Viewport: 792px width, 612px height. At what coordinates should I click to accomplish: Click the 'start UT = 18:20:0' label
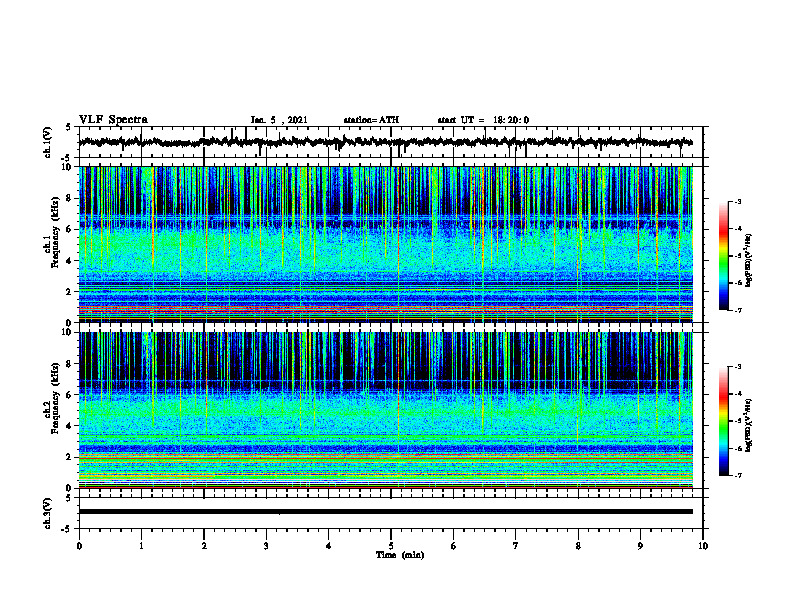point(483,120)
